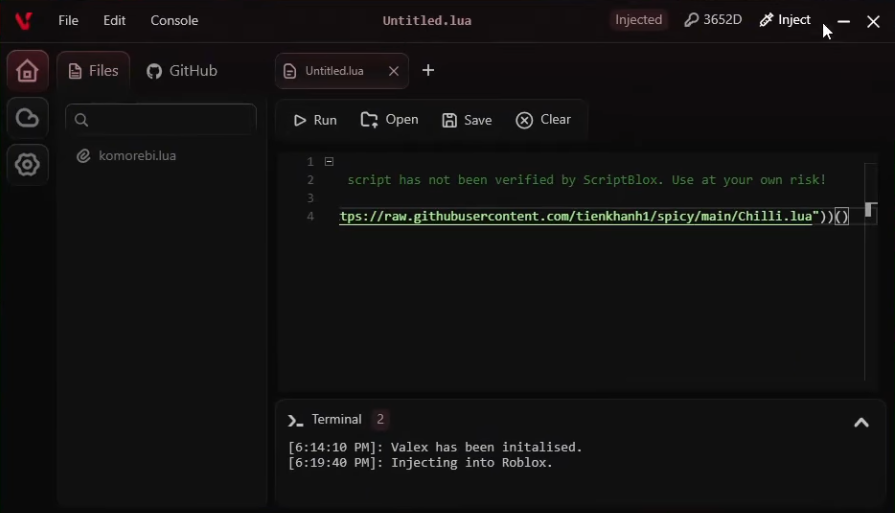The height and width of the screenshot is (513, 895).
Task: Save the current script
Action: pyautogui.click(x=467, y=120)
